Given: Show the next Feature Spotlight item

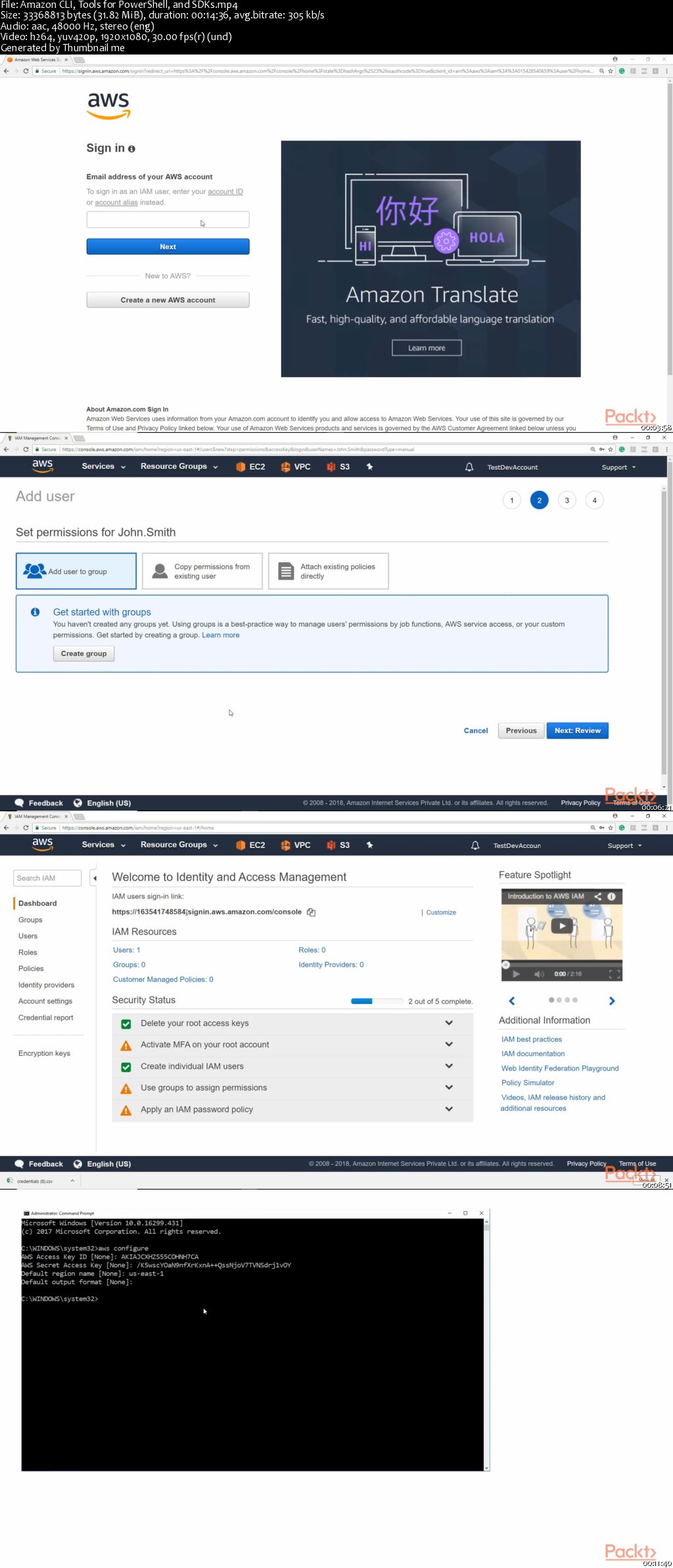Looking at the screenshot, I should (x=612, y=1001).
